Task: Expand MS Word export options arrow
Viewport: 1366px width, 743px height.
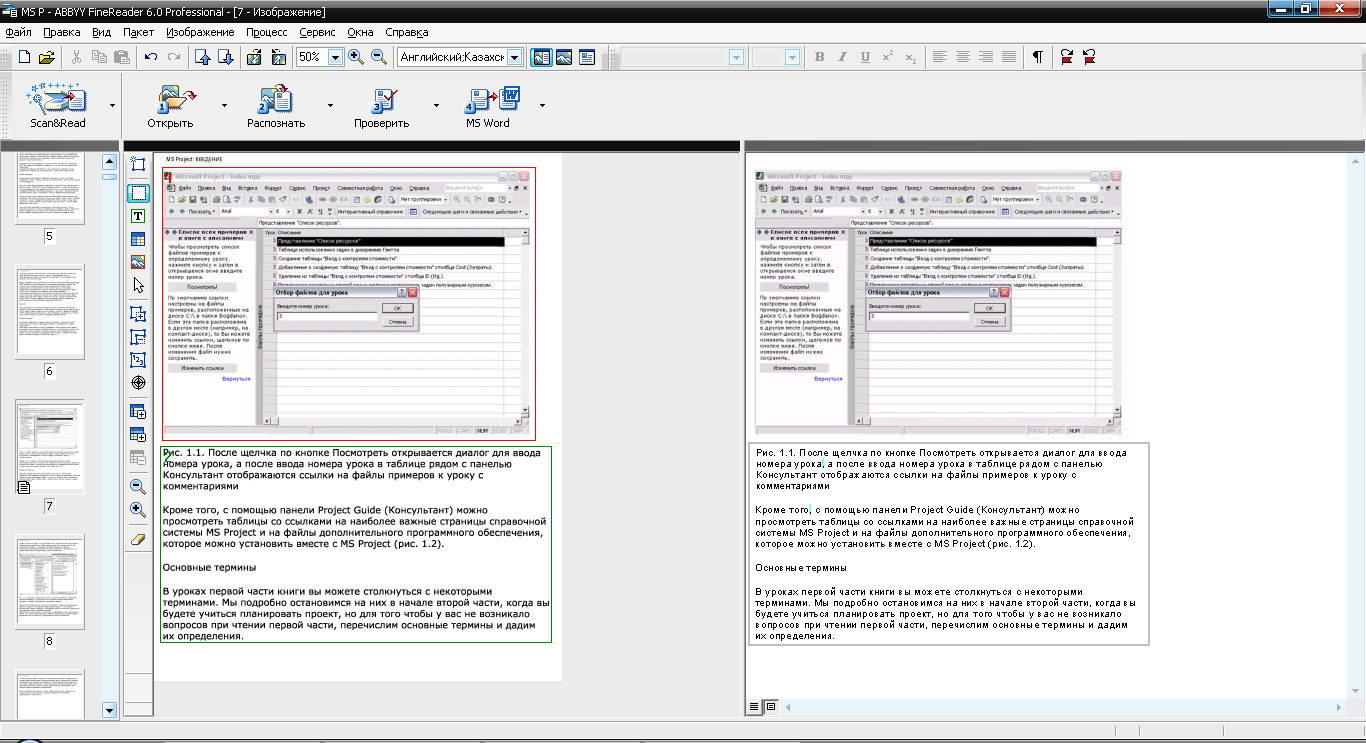Action: click(542, 104)
